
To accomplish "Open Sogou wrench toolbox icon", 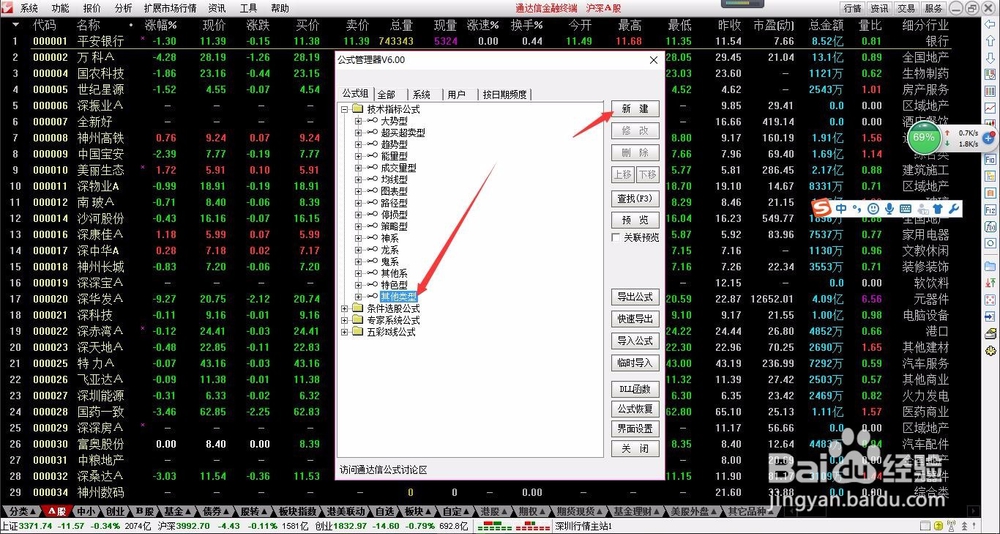I will pyautogui.click(x=953, y=209).
